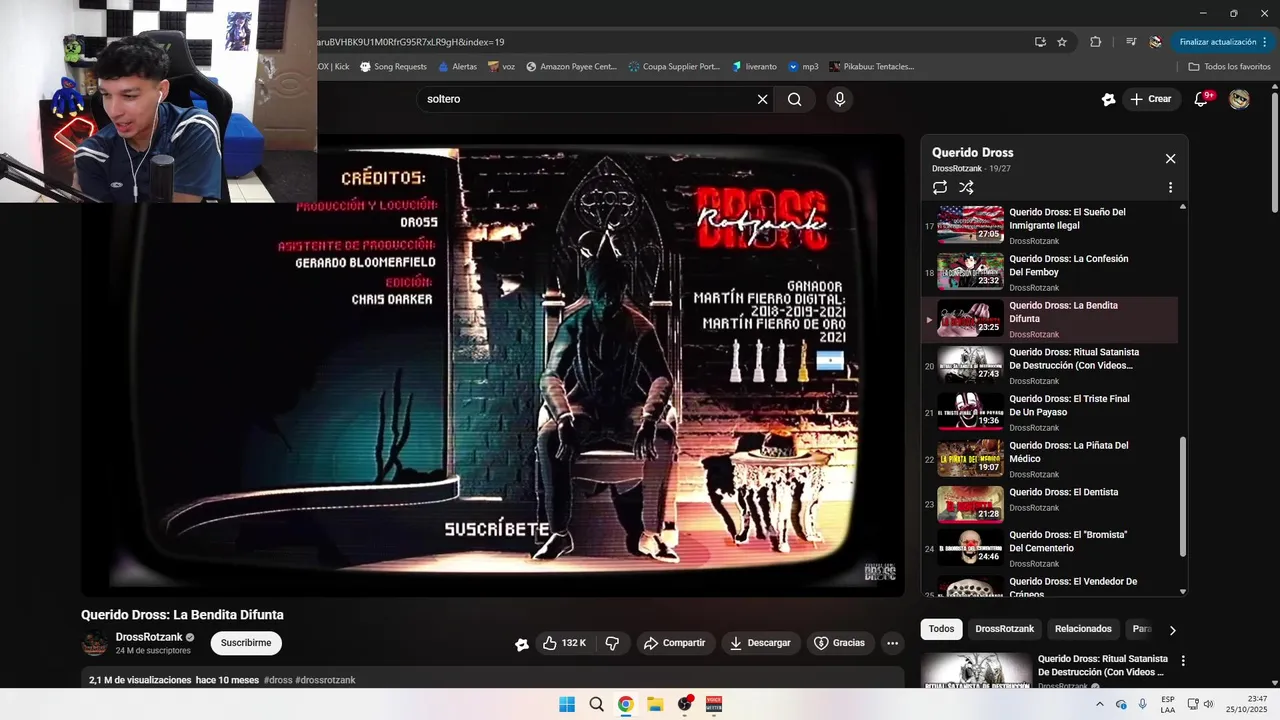Viewport: 1280px width, 720px height.
Task: Open the Windows Start menu
Action: [567, 704]
